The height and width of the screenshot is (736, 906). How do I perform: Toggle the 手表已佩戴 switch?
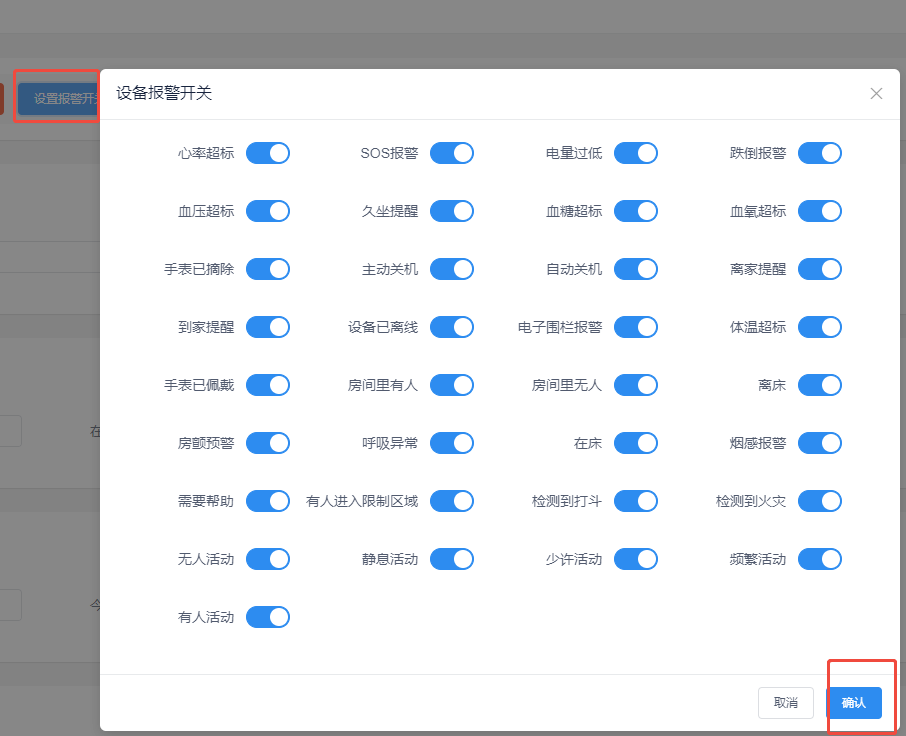tap(268, 385)
